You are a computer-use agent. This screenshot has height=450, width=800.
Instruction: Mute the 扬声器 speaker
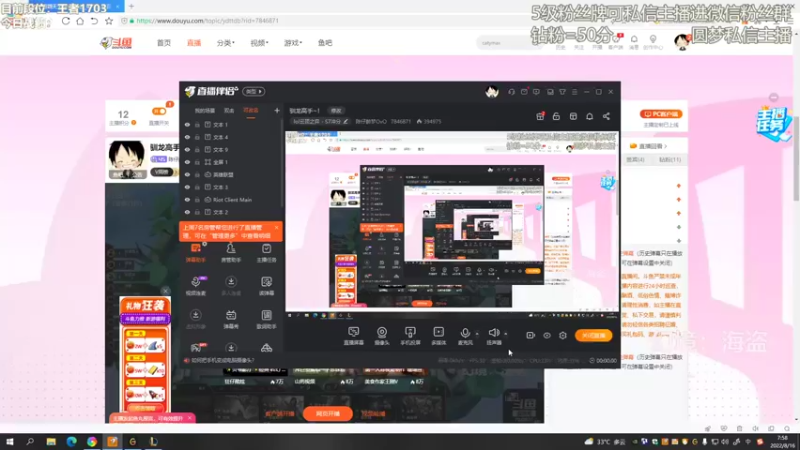tap(493, 336)
